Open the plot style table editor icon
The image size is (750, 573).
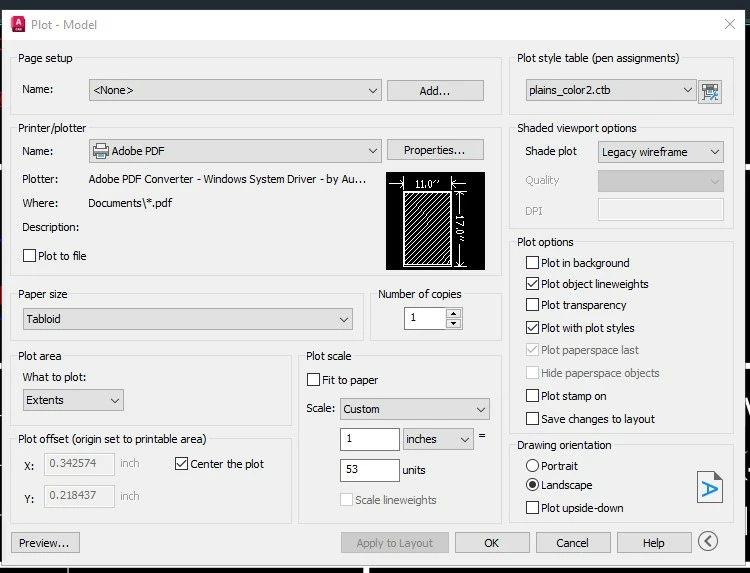710,91
